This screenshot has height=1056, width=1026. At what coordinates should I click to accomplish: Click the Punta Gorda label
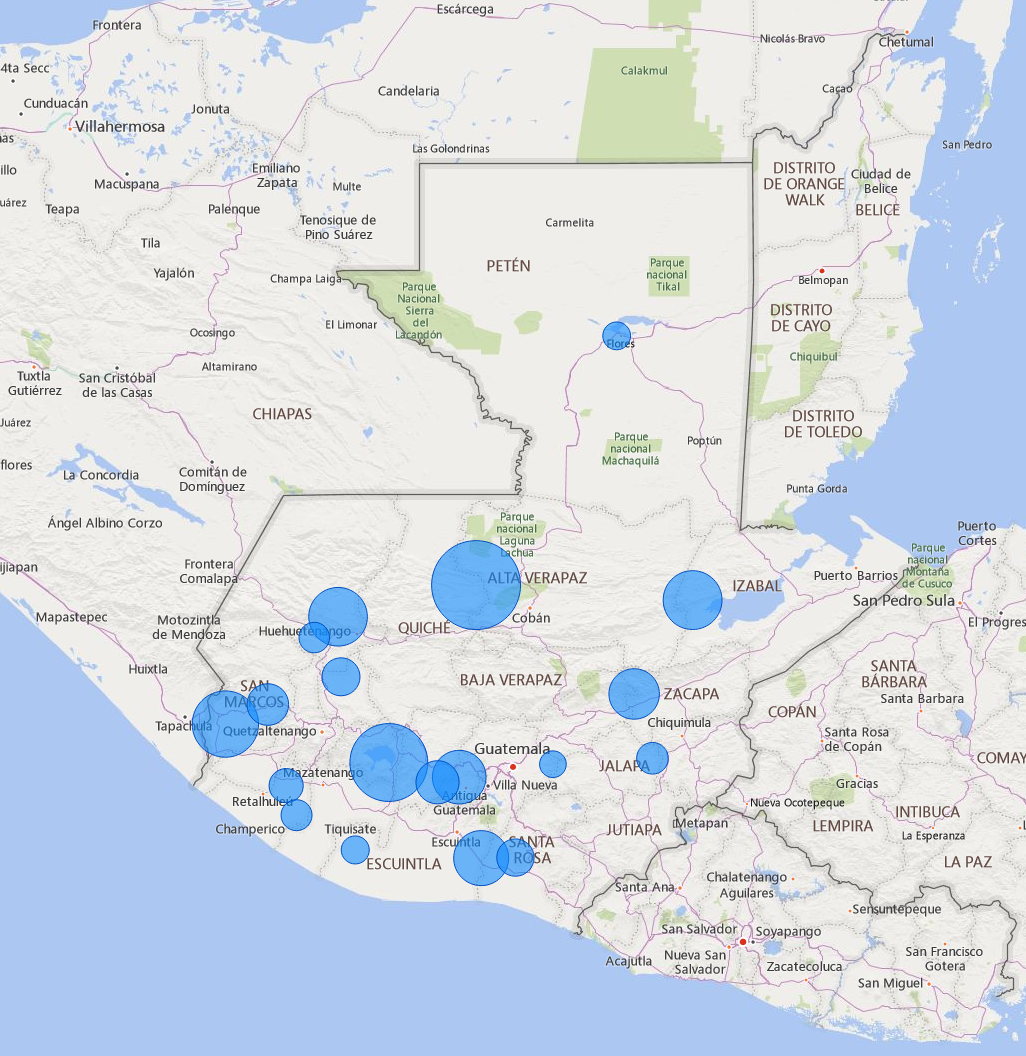coord(816,489)
